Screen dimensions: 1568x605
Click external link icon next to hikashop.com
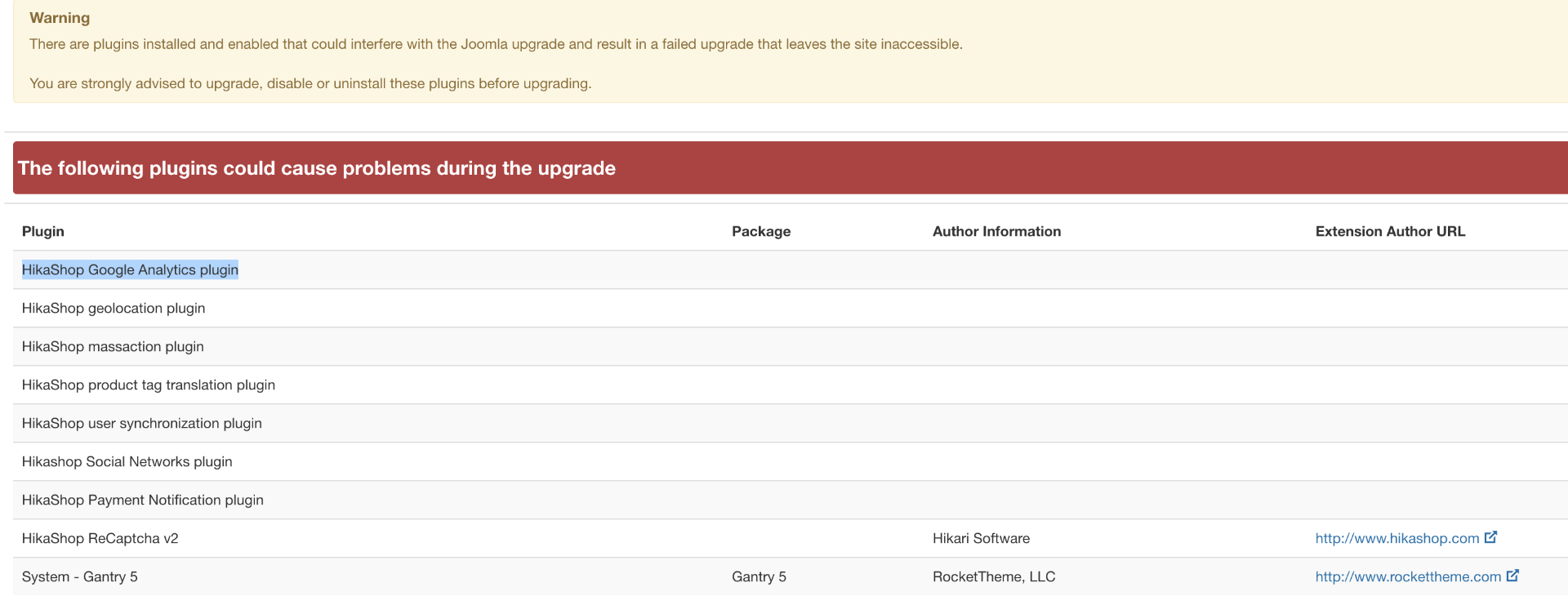tap(1490, 537)
